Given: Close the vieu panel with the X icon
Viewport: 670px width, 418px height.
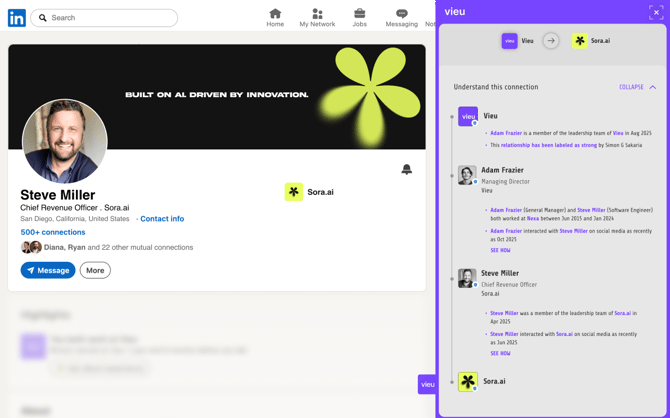Looking at the screenshot, I should [x=656, y=12].
